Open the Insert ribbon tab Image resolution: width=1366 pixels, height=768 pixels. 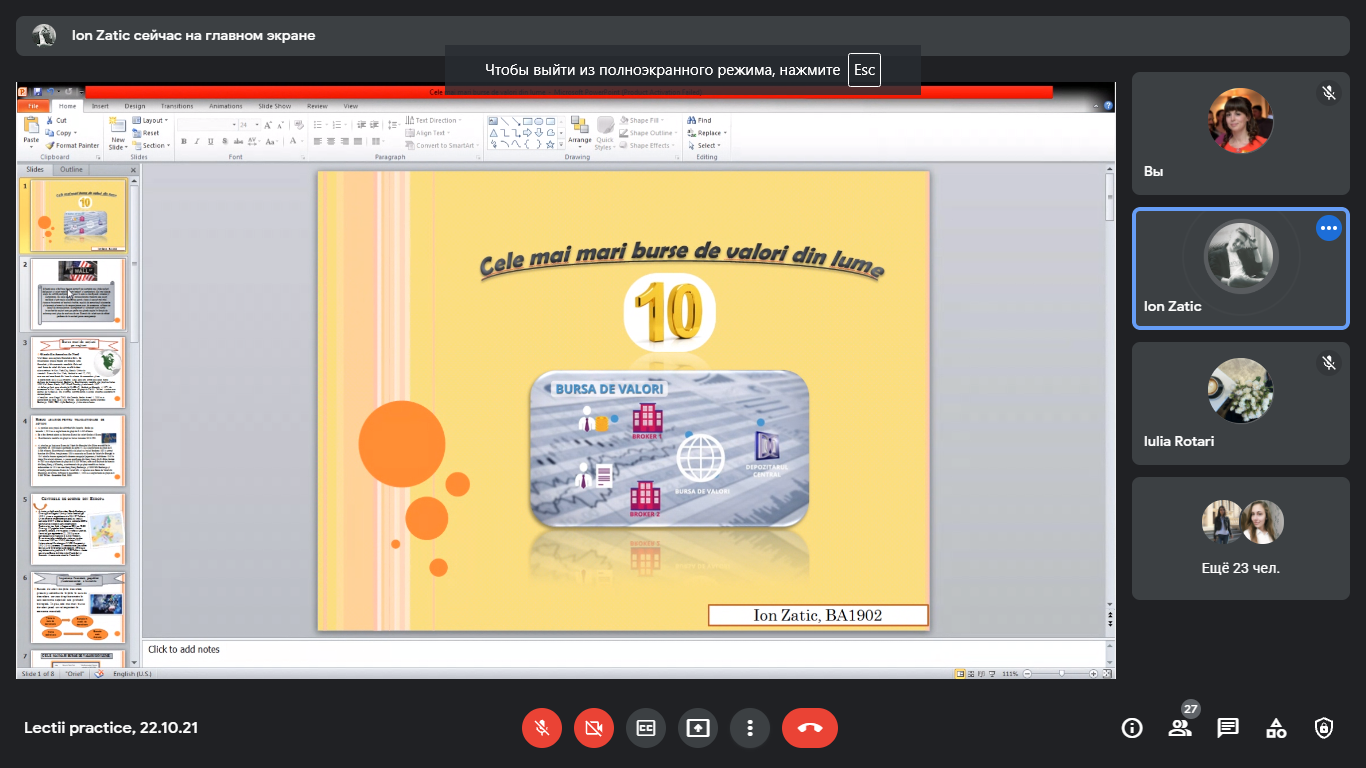tap(100, 106)
